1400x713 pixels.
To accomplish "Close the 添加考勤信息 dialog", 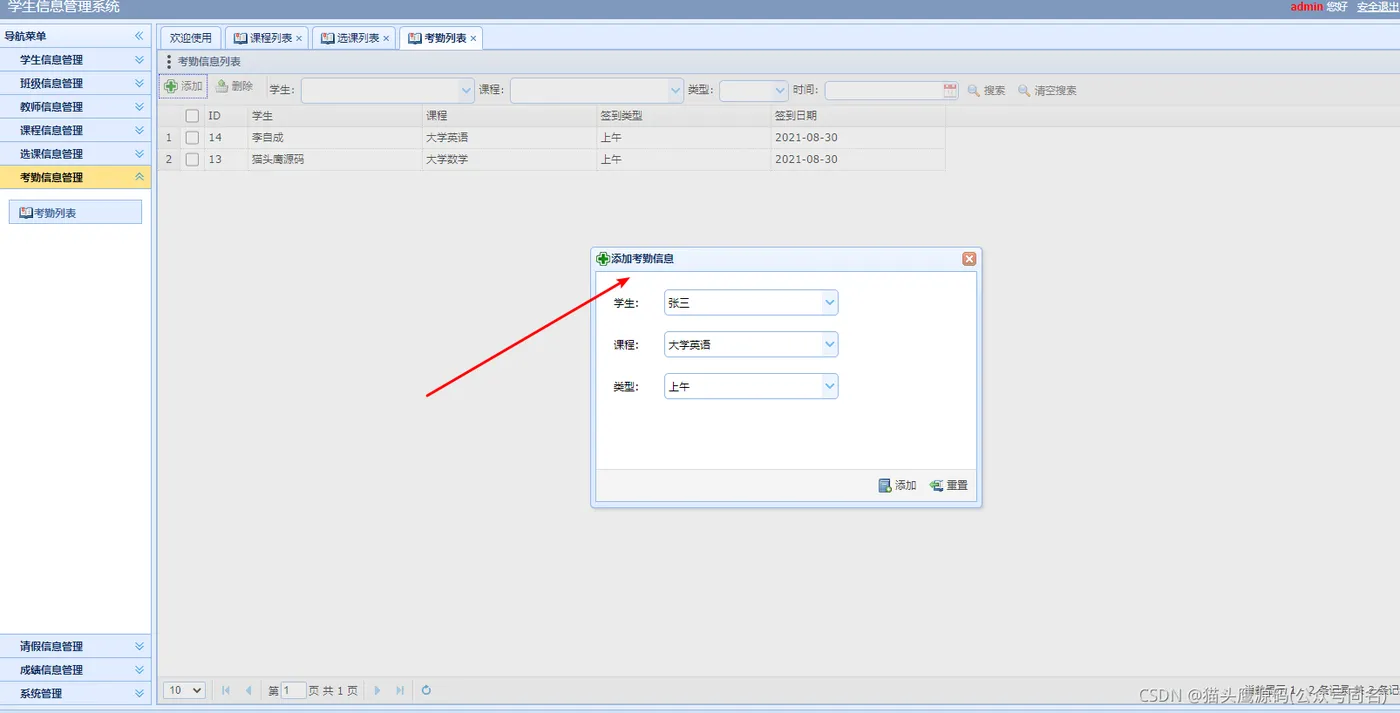I will tap(968, 258).
